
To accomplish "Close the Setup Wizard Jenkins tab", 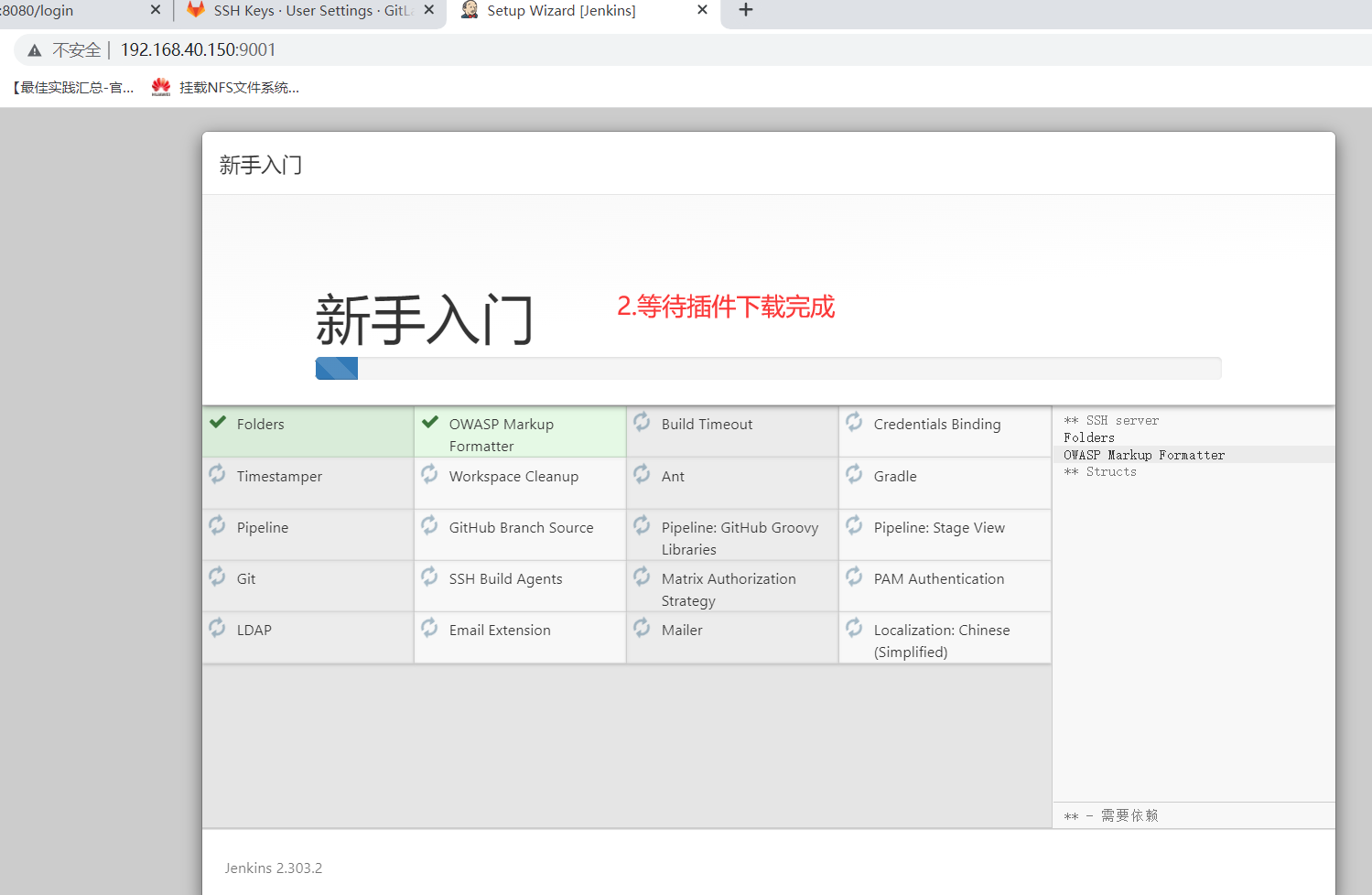I will point(702,10).
